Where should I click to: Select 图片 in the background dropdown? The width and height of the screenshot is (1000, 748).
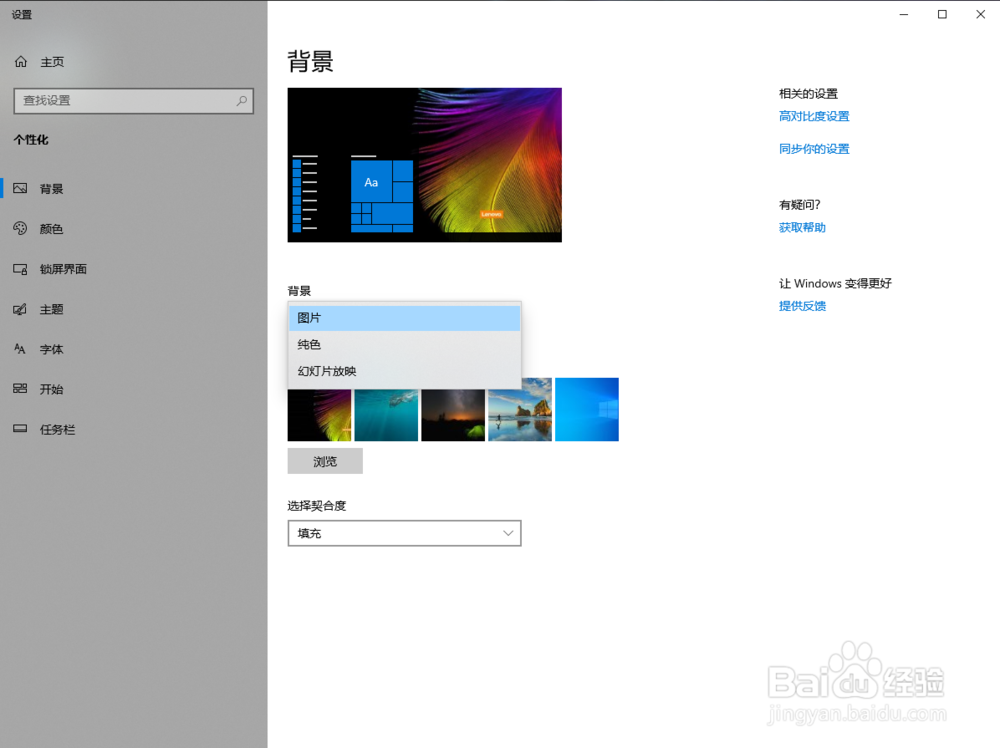404,318
